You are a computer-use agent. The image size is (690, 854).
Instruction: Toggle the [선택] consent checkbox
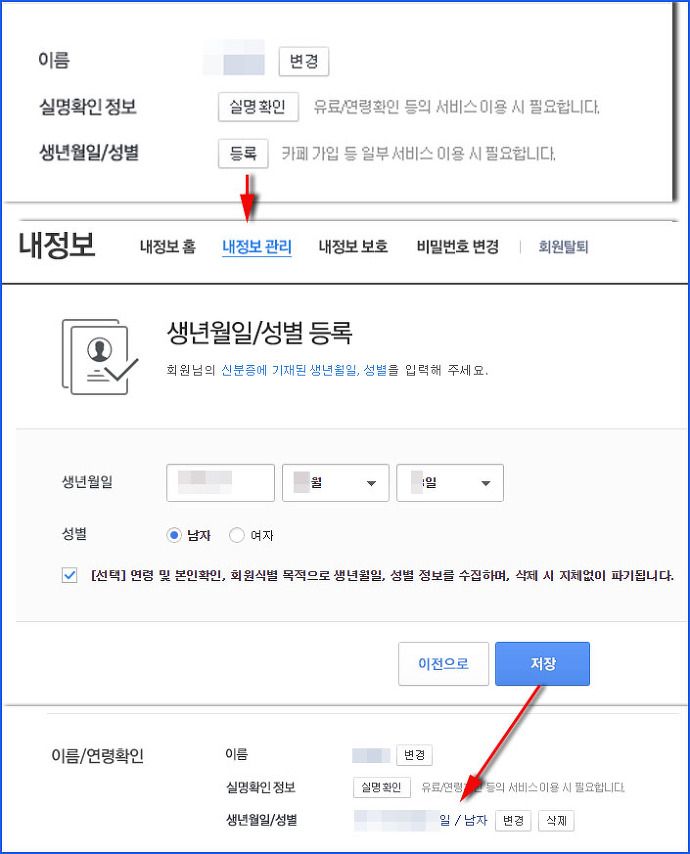tap(69, 575)
